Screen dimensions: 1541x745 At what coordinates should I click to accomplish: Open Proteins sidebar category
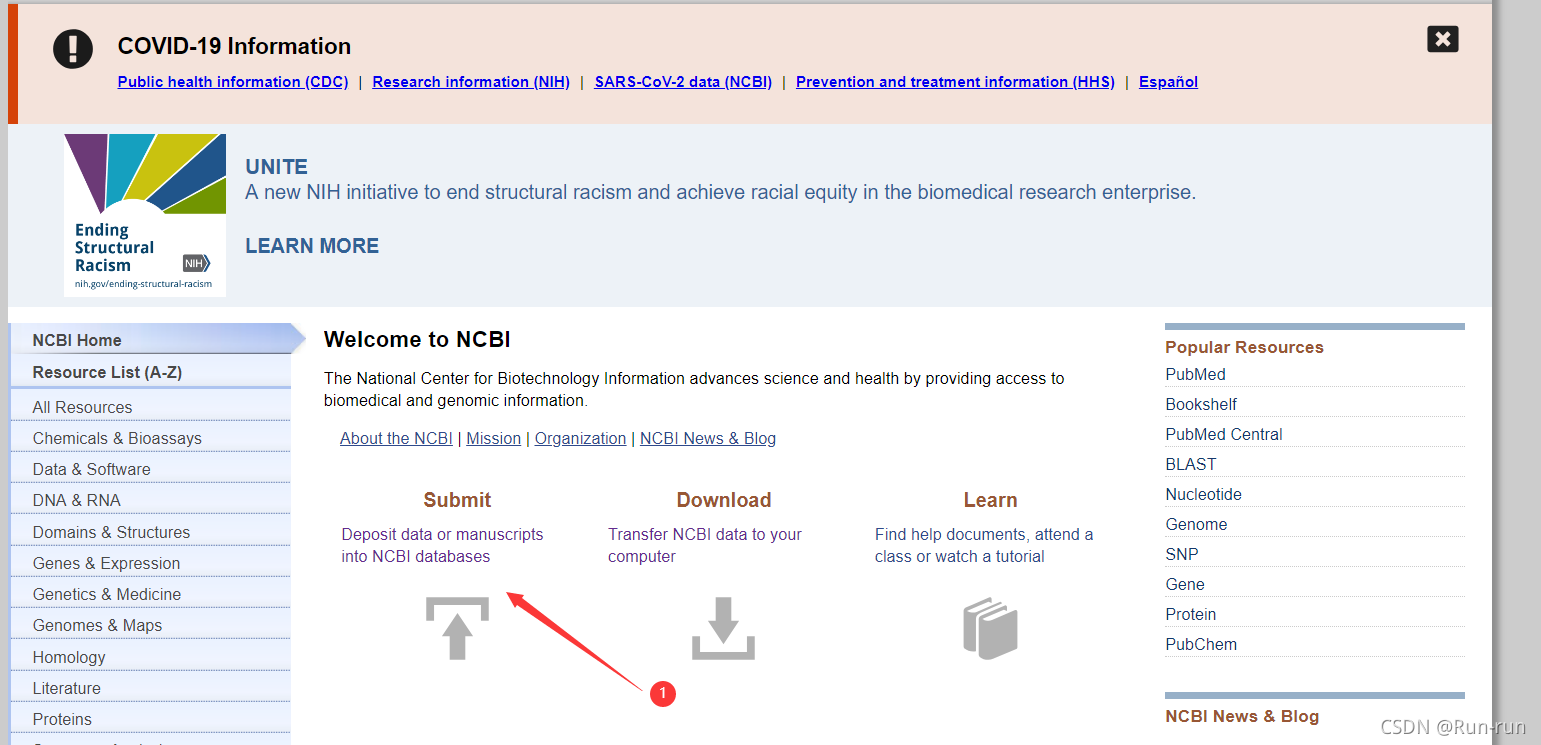150,719
